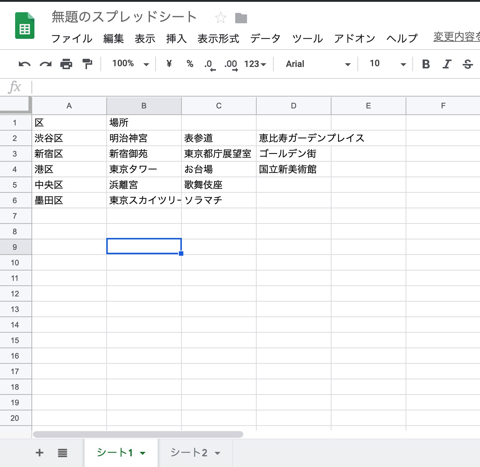Select cell containing 明治神宮
The width and height of the screenshot is (480, 467).
144,138
